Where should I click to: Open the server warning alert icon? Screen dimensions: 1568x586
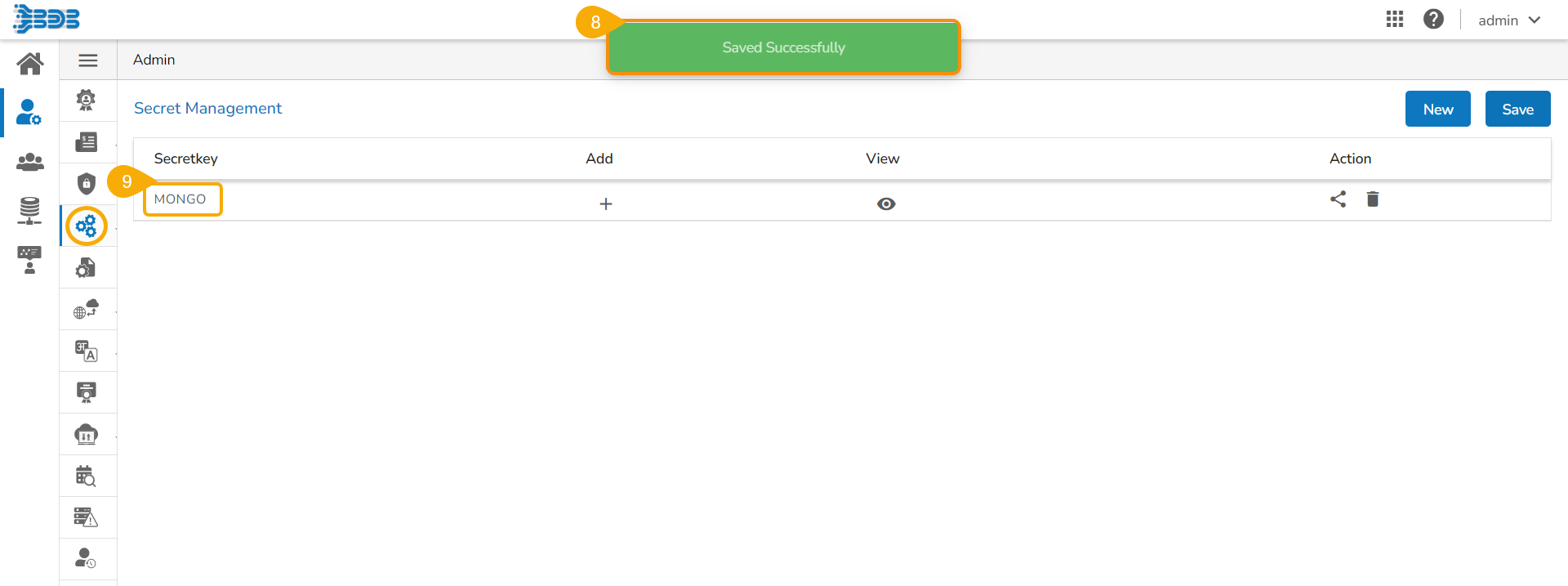pos(86,517)
